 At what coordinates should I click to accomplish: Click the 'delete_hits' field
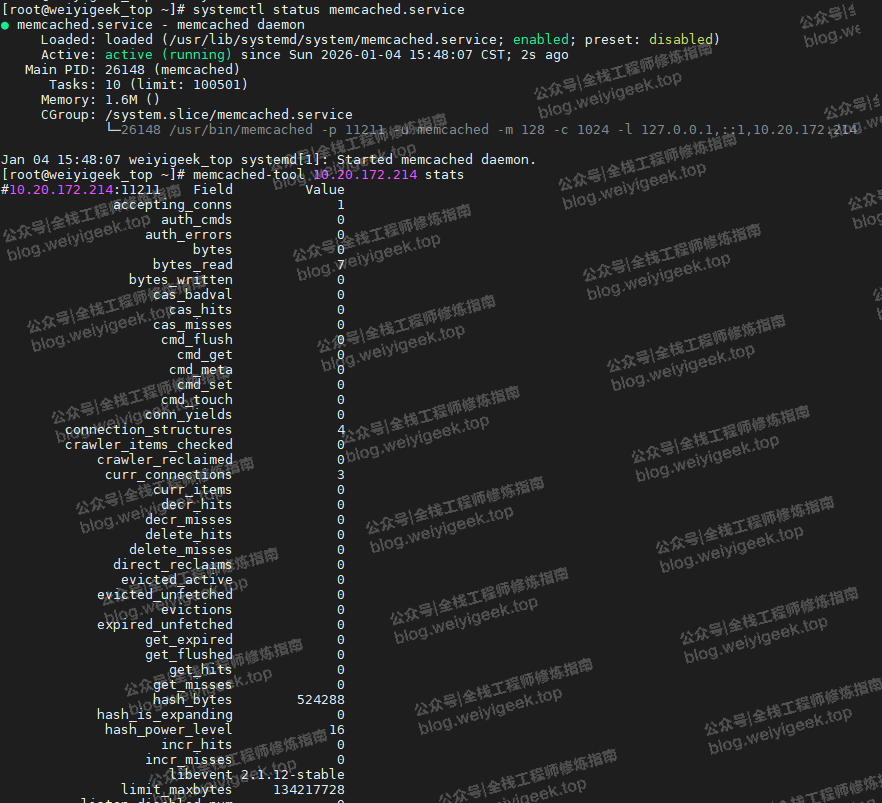[188, 535]
